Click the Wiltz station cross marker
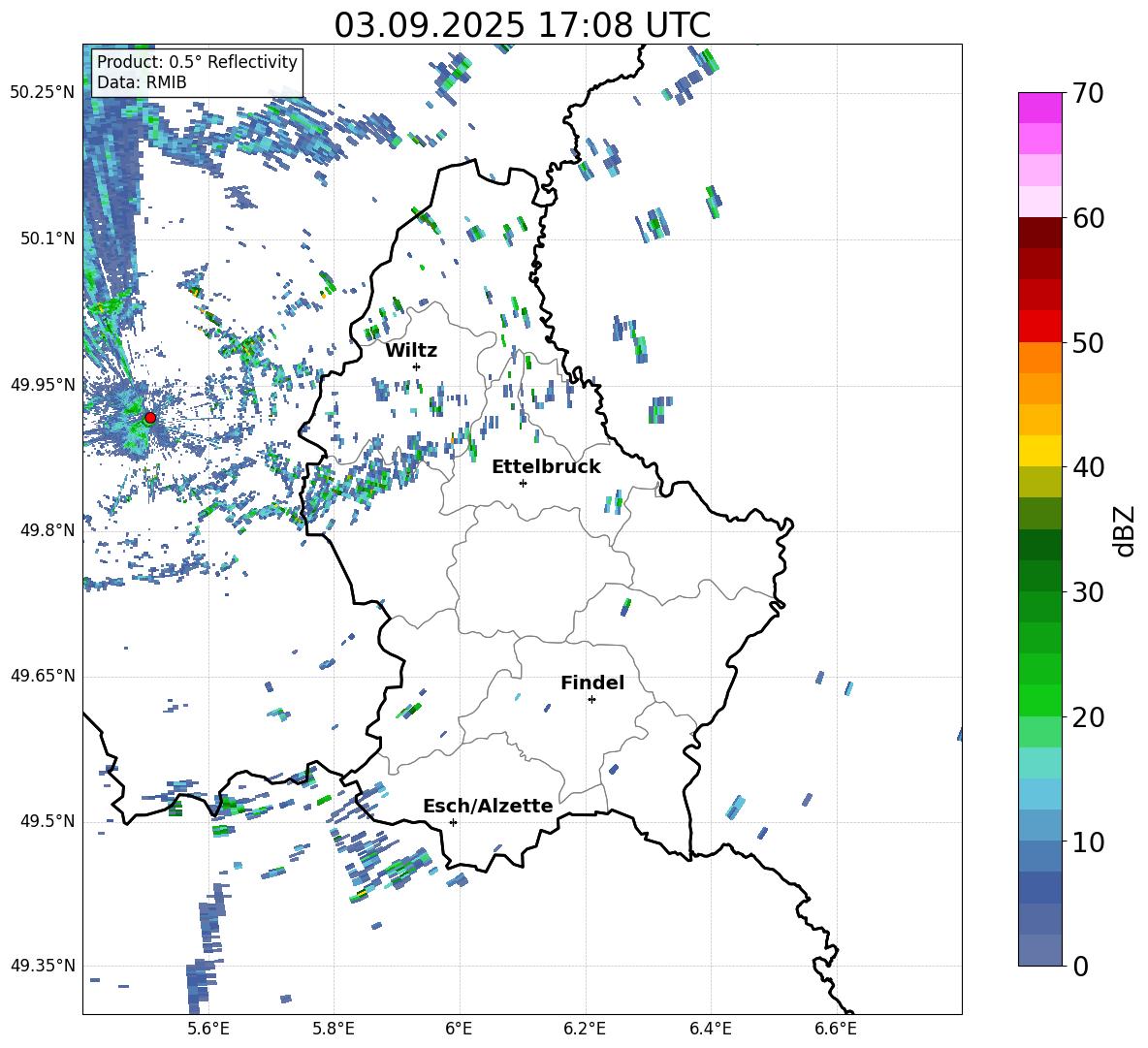Image resolution: width=1148 pixels, height=1048 pixels. coord(416,366)
